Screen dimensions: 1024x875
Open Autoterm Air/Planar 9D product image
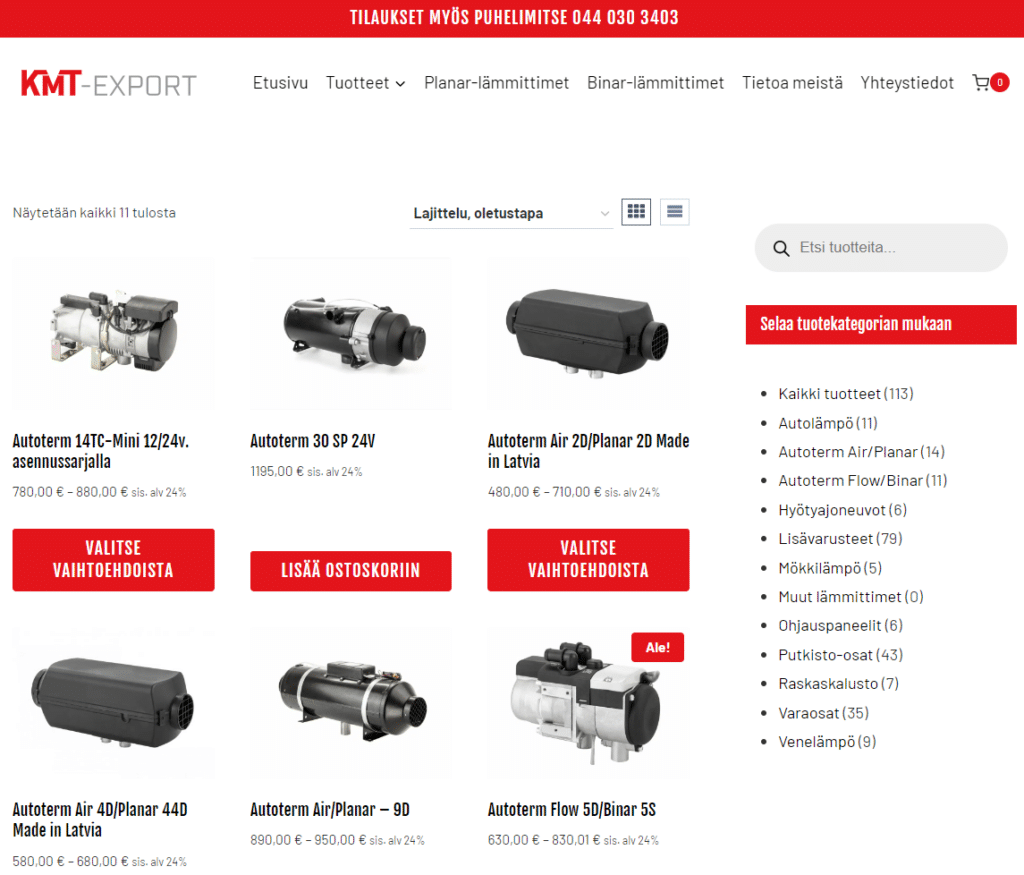point(351,703)
